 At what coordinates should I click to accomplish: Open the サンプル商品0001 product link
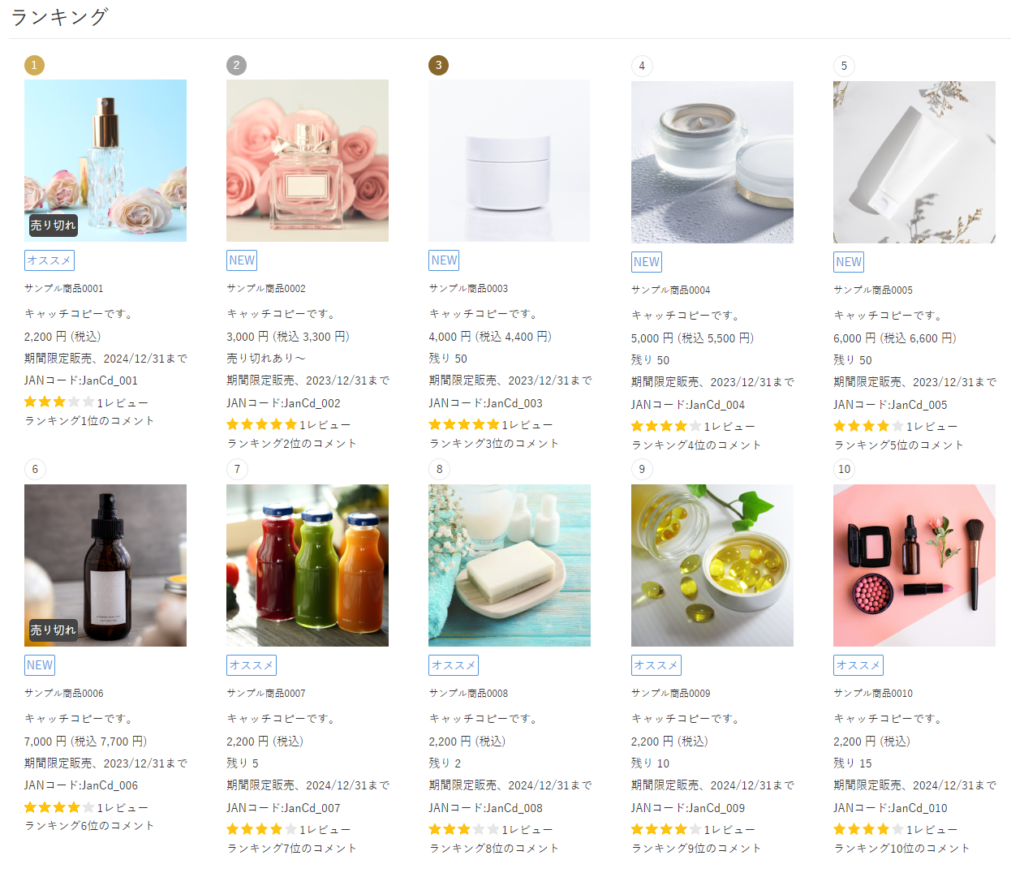[64, 288]
